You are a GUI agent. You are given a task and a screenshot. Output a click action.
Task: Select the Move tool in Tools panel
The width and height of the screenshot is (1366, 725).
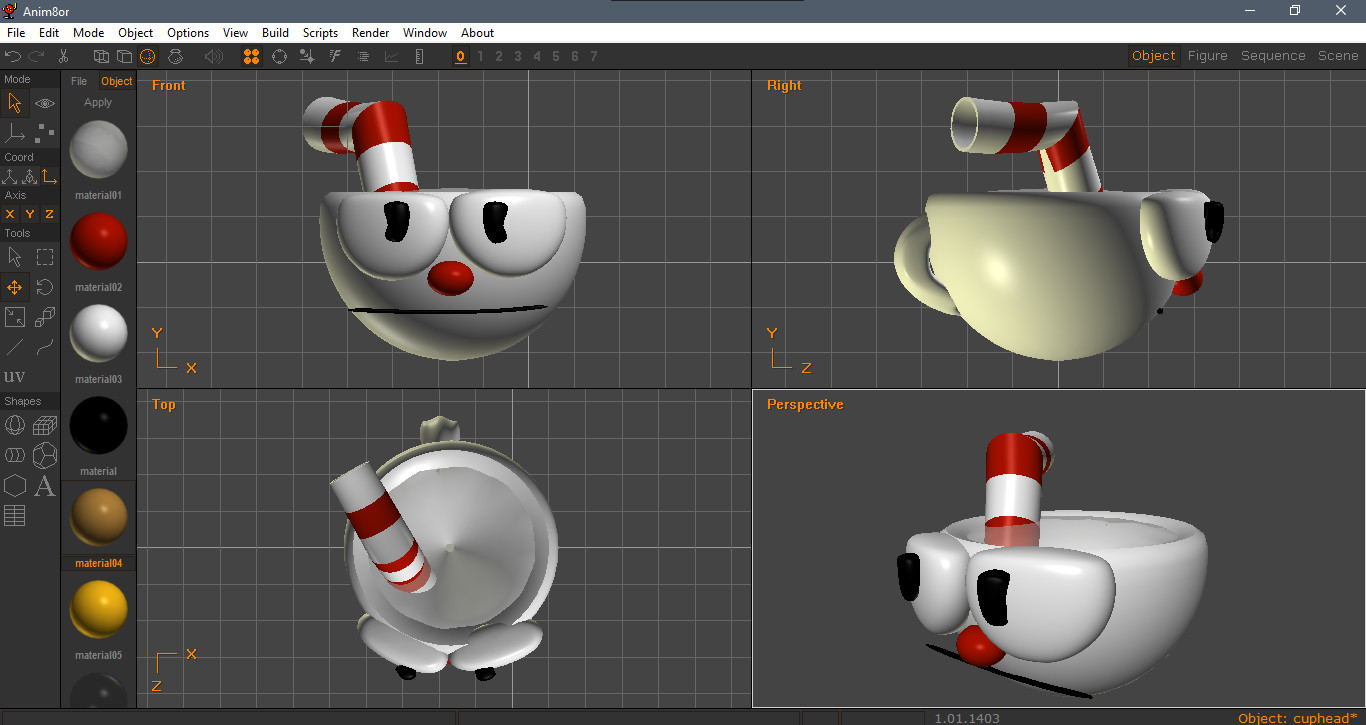pyautogui.click(x=15, y=287)
